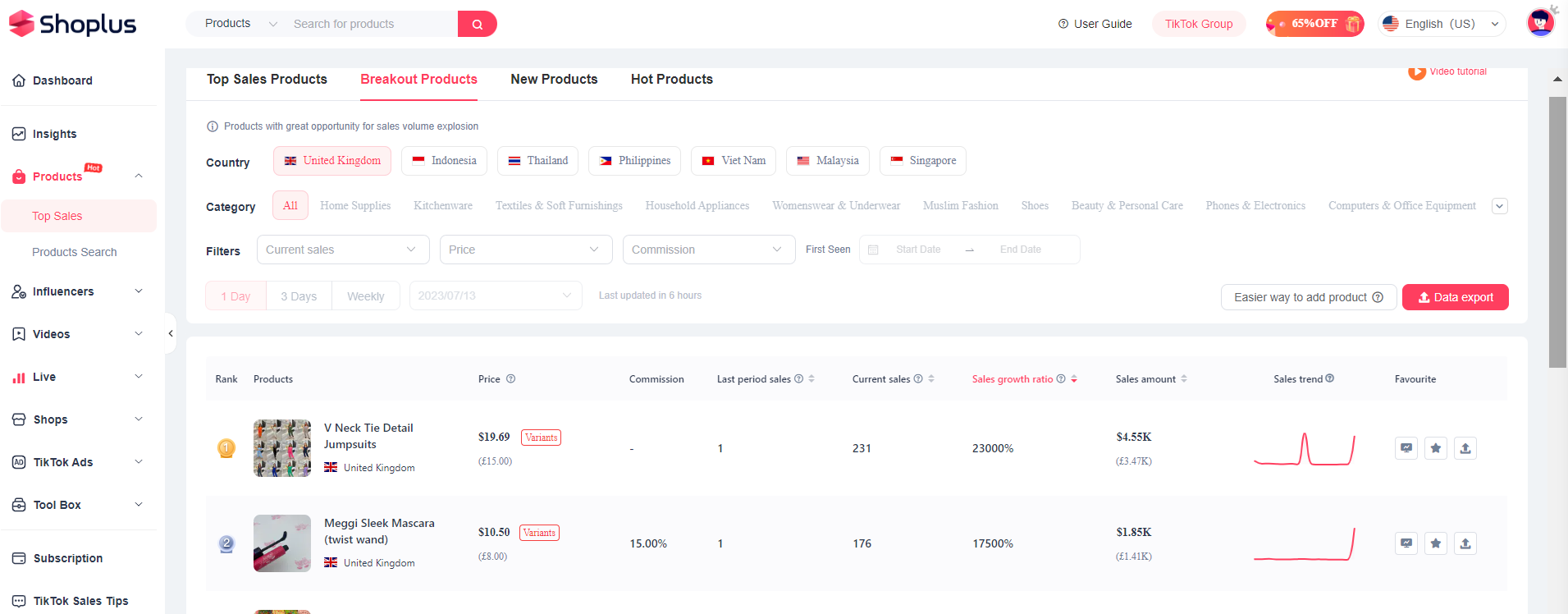
Task: Filter by Beauty & Personal Care category
Action: pyautogui.click(x=1127, y=206)
